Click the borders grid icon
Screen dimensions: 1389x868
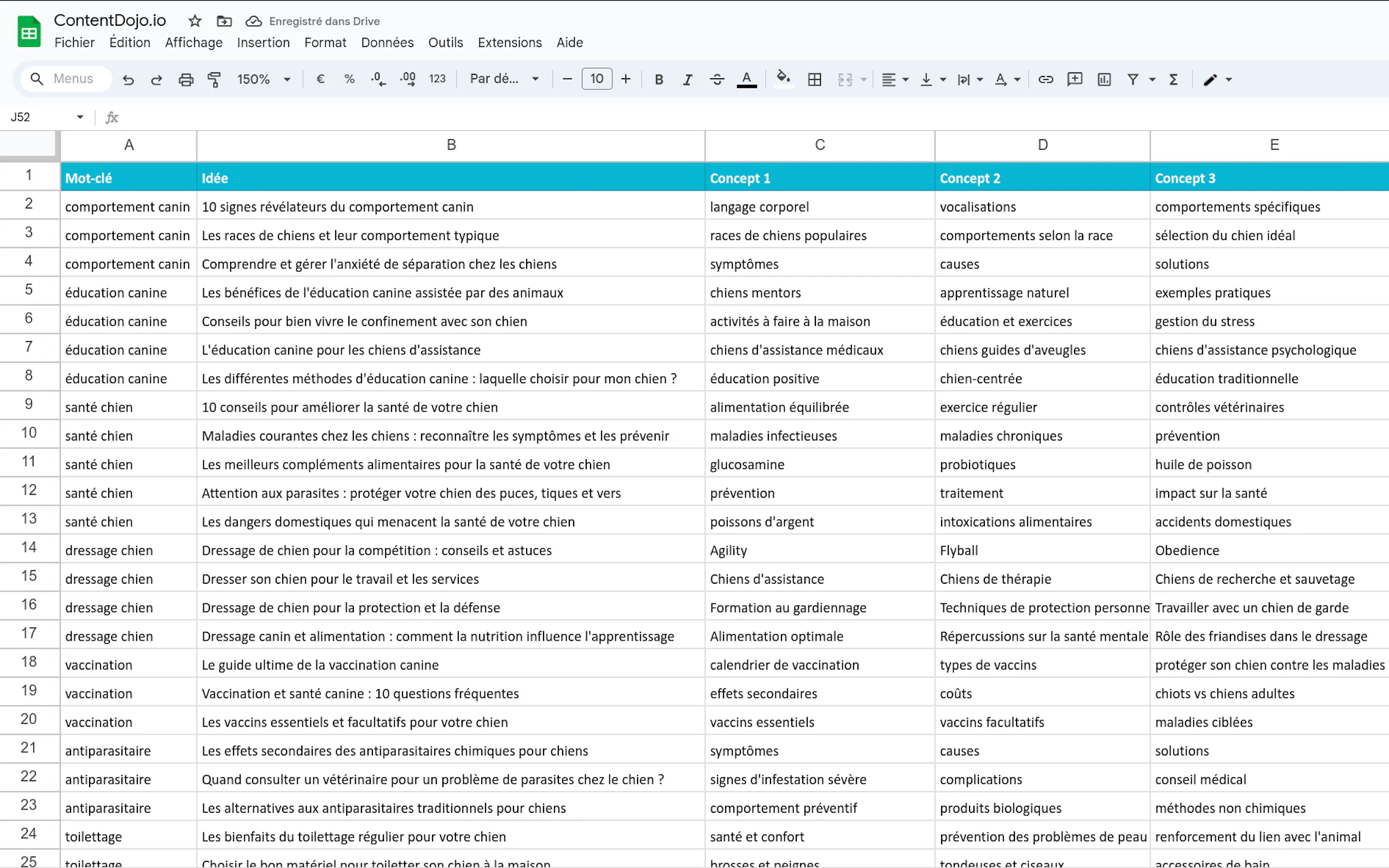(x=814, y=79)
